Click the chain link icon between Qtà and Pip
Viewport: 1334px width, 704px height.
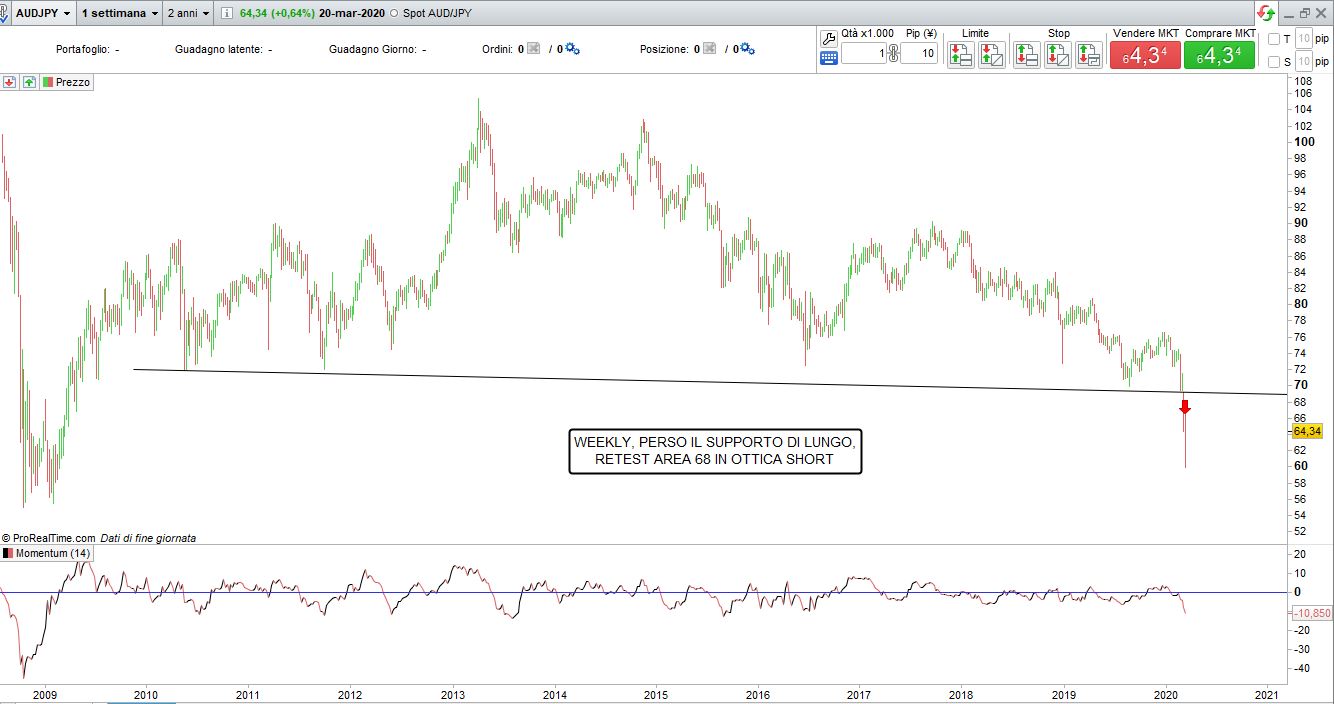point(894,54)
